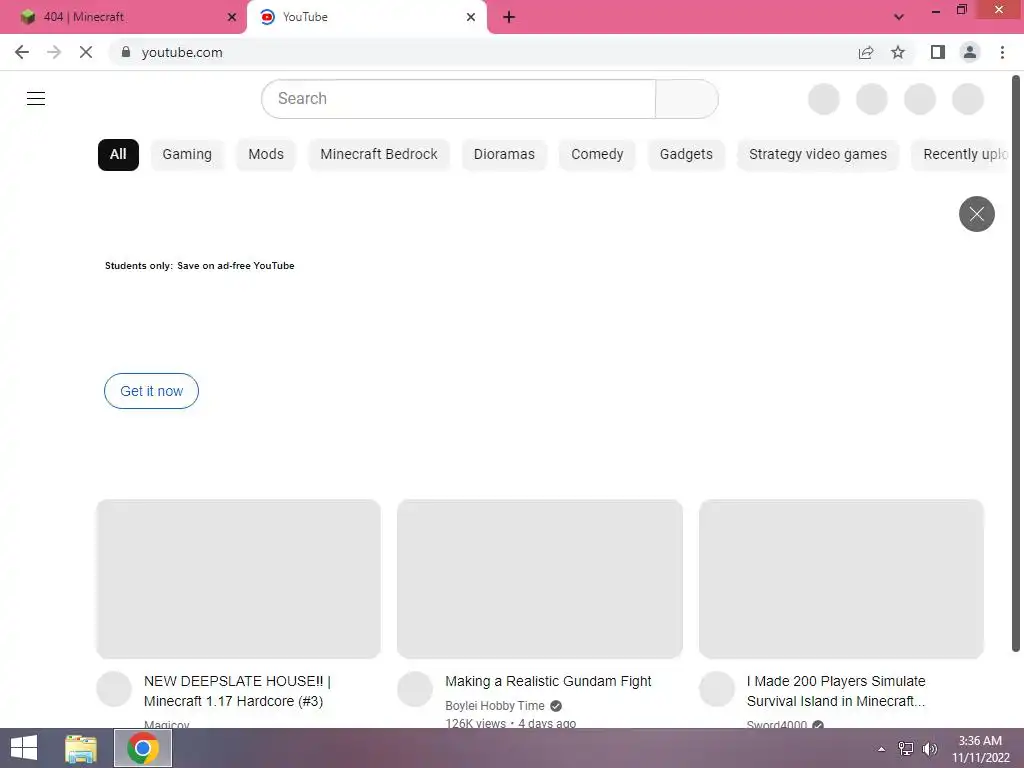Stop loading the page
Screen dimensions: 1024x768
[x=86, y=52]
